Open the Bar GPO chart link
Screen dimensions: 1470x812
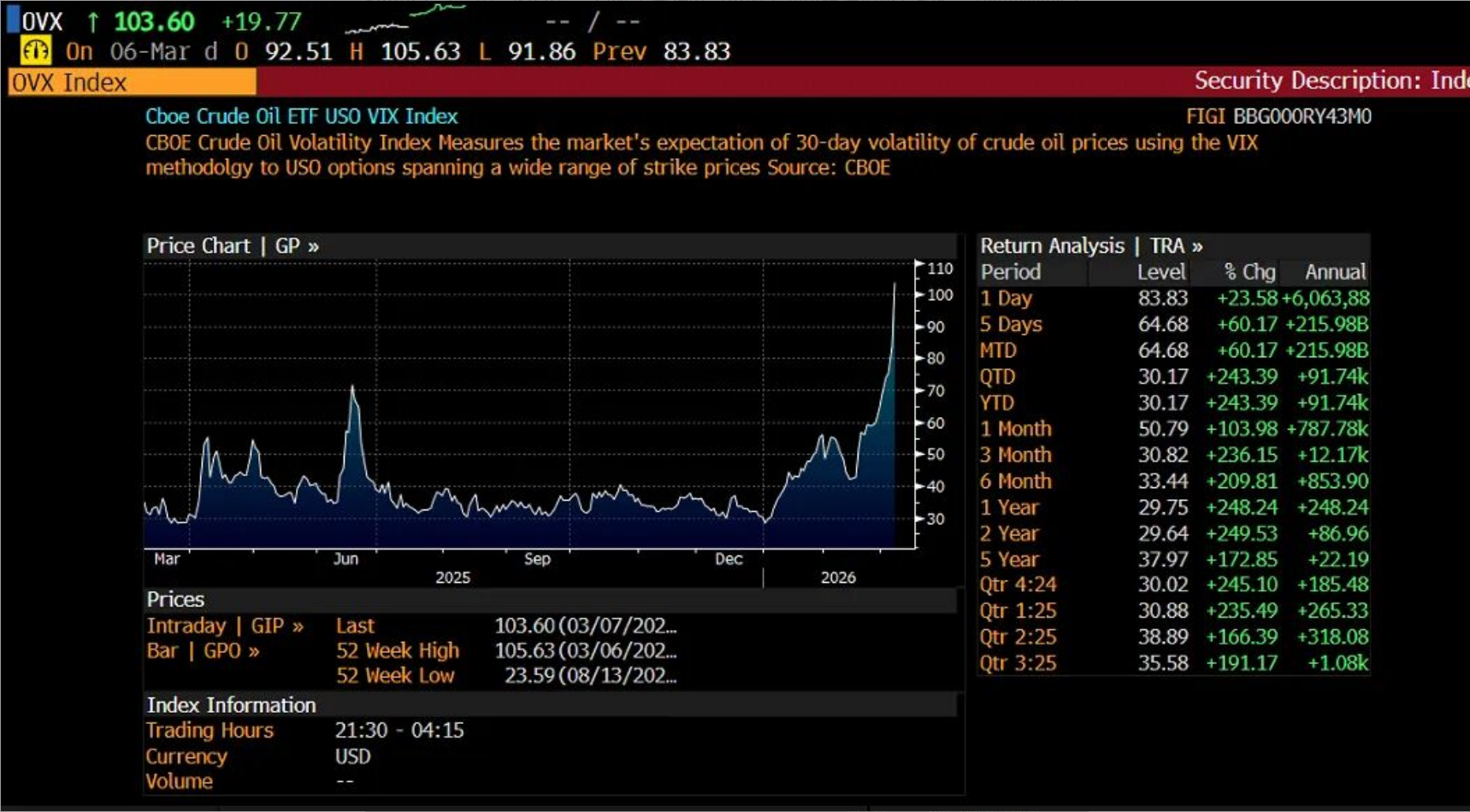203,651
